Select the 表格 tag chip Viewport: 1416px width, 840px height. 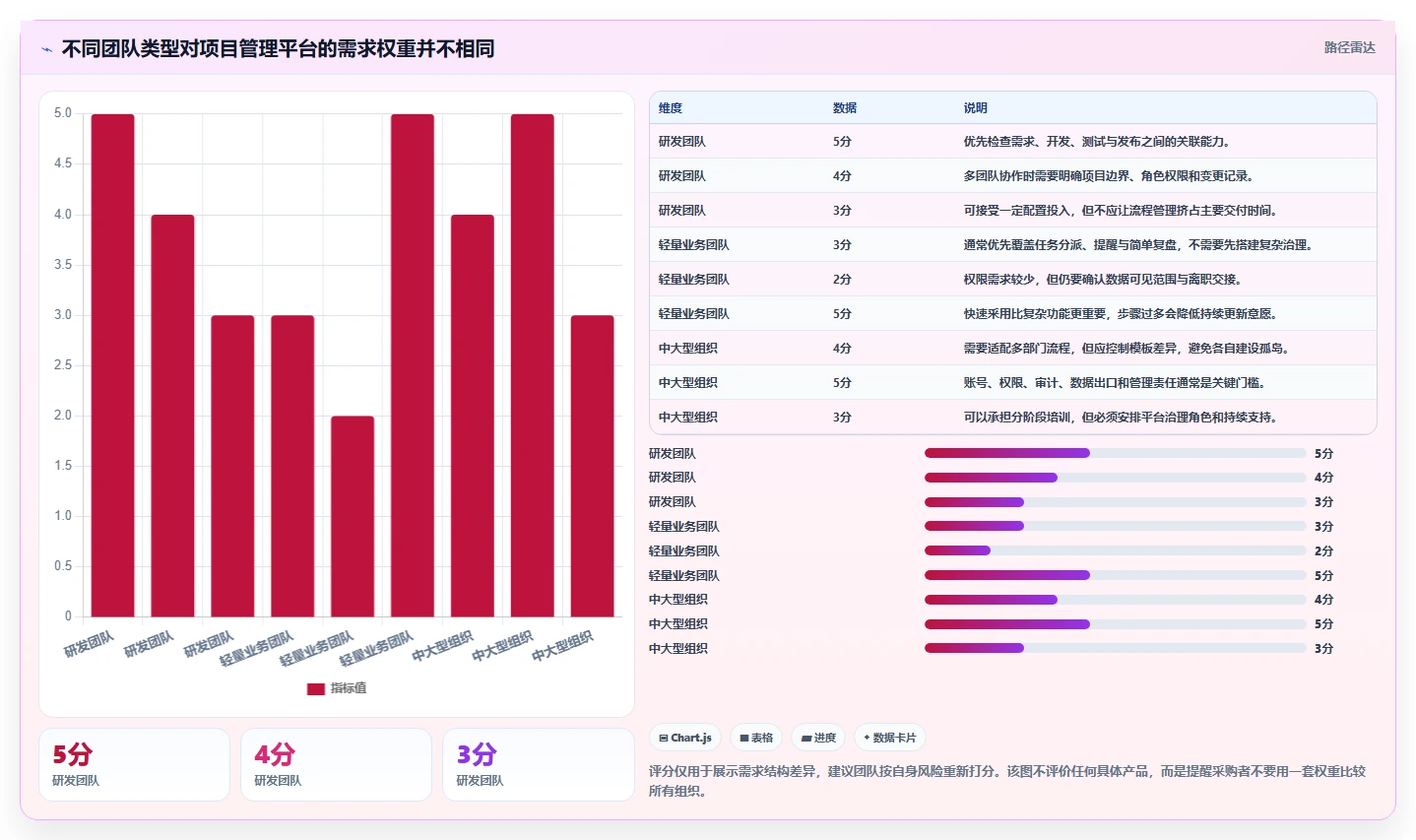click(756, 738)
